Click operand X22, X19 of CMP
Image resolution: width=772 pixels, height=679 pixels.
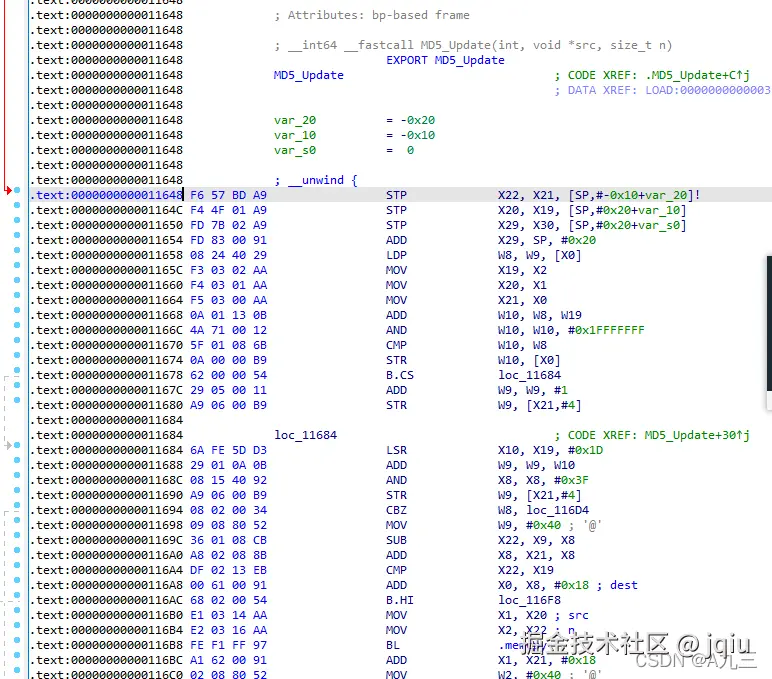(x=525, y=570)
